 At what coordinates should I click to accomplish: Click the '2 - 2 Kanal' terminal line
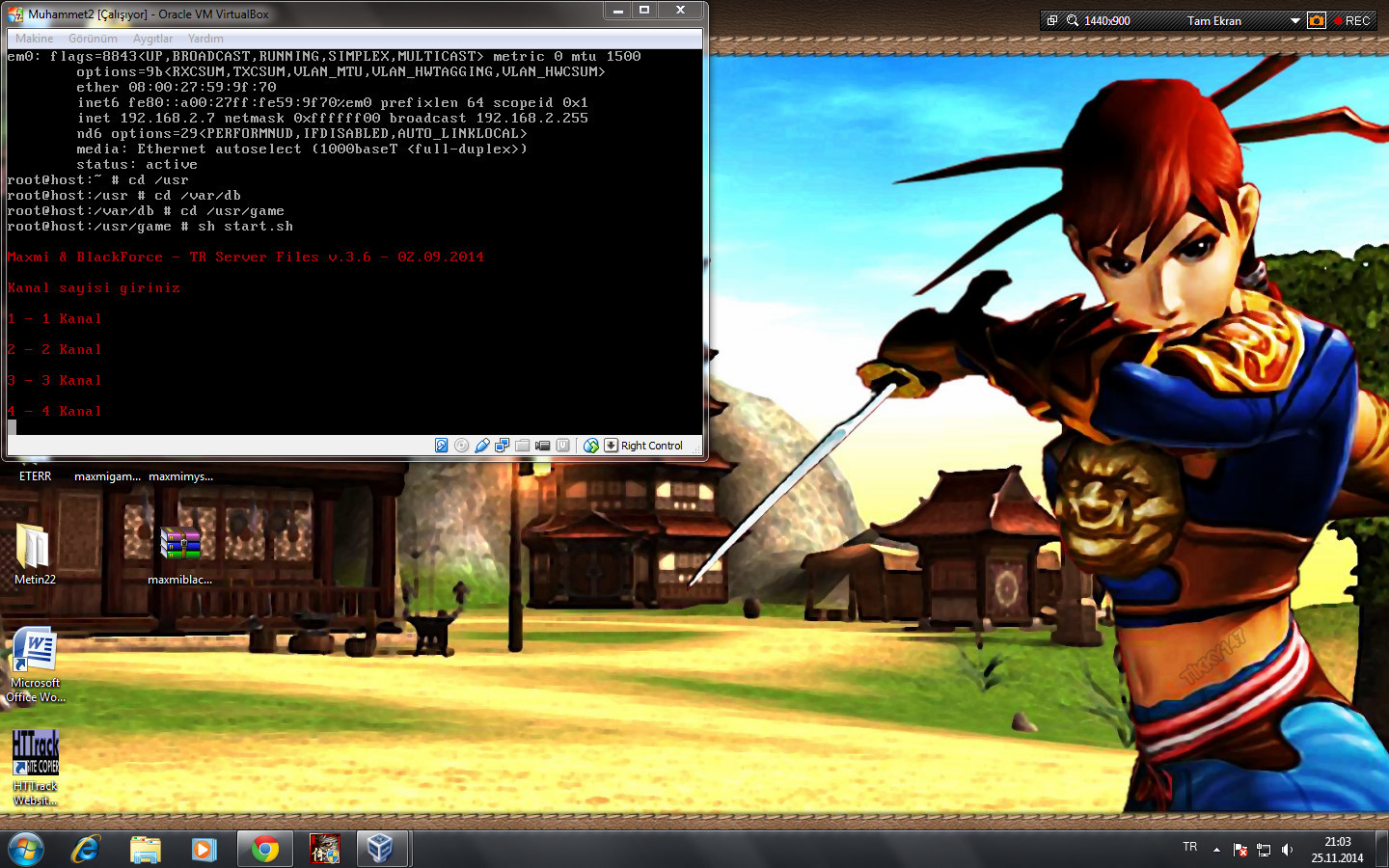click(54, 350)
